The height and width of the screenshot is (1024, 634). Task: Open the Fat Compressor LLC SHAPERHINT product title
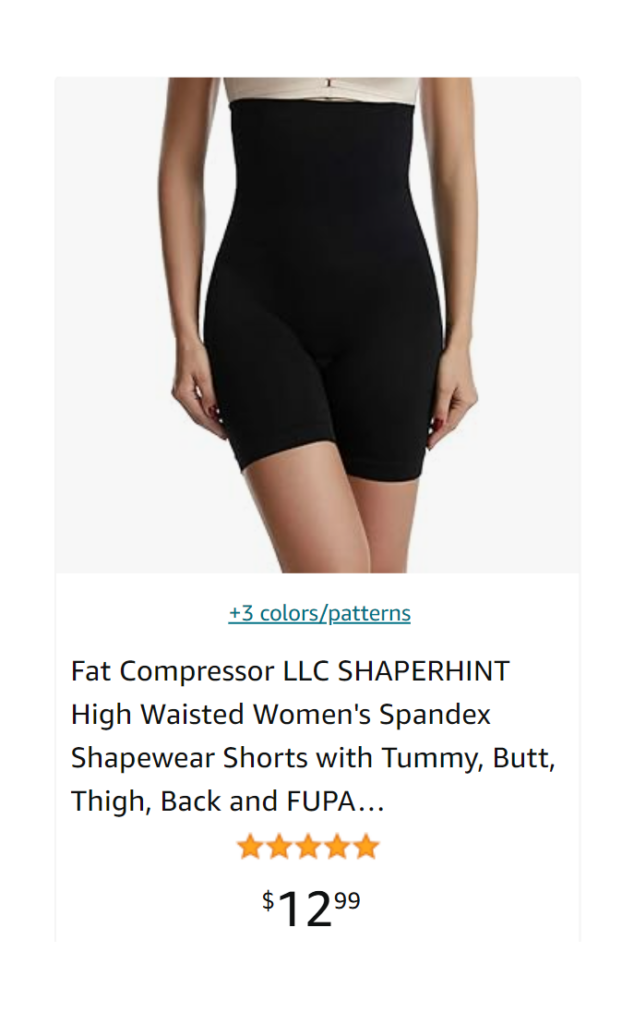coord(313,735)
